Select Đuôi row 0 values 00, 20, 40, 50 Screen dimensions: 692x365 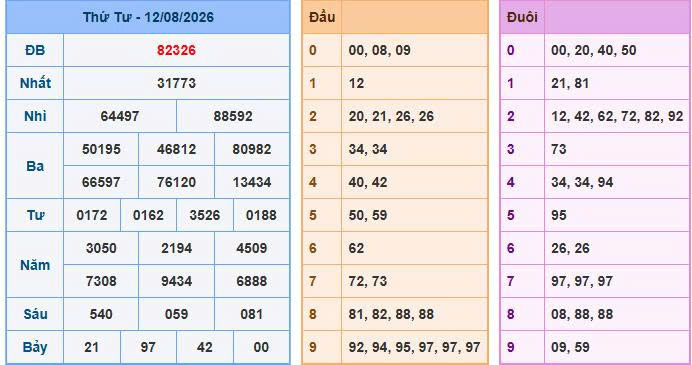coord(594,50)
